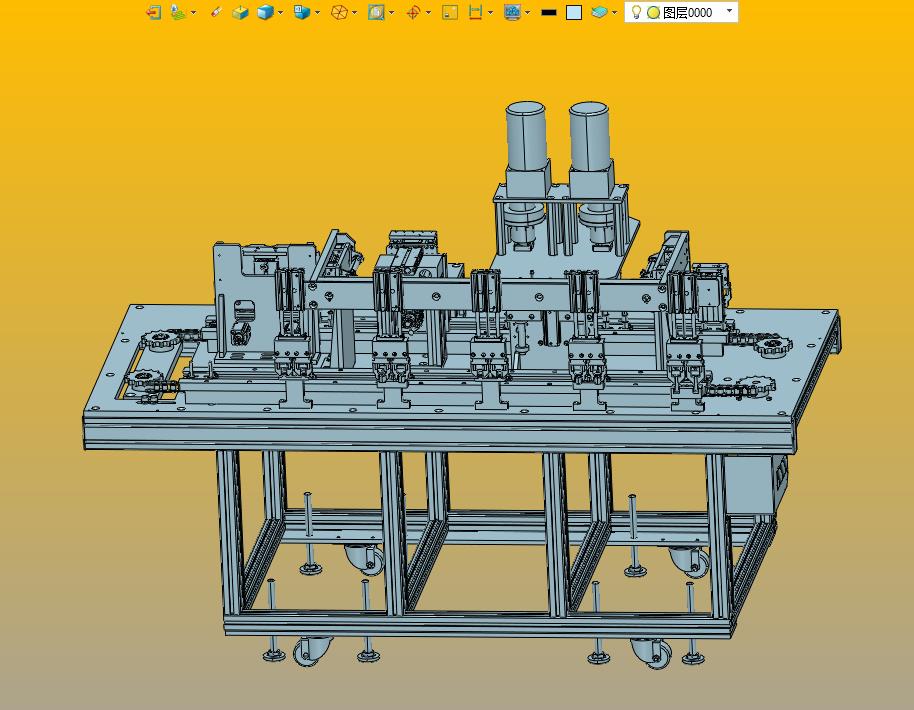Open the dropdown beside the green filter icon
Viewport: 914px width, 710px height.
click(194, 12)
